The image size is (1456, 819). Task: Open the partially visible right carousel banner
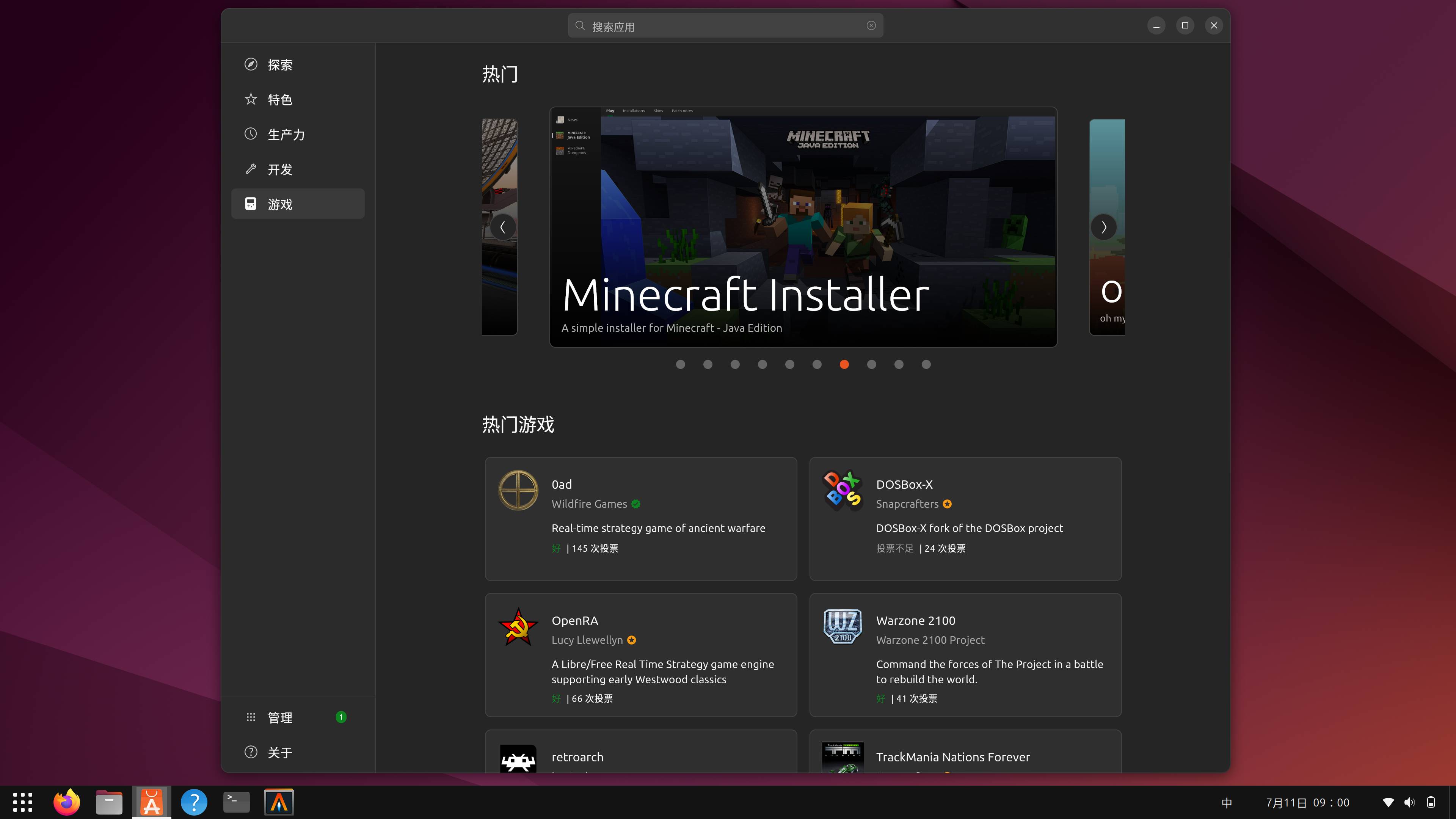[1107, 227]
